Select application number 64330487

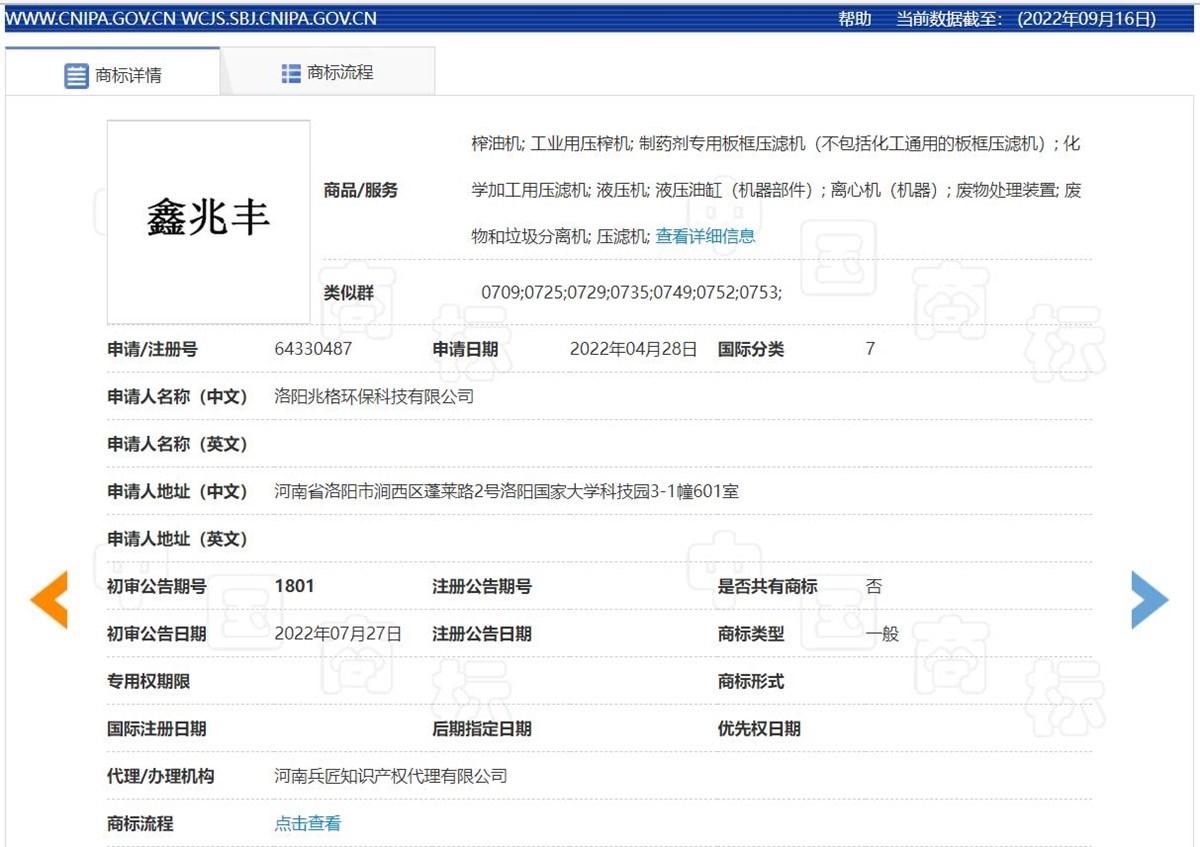pos(313,349)
